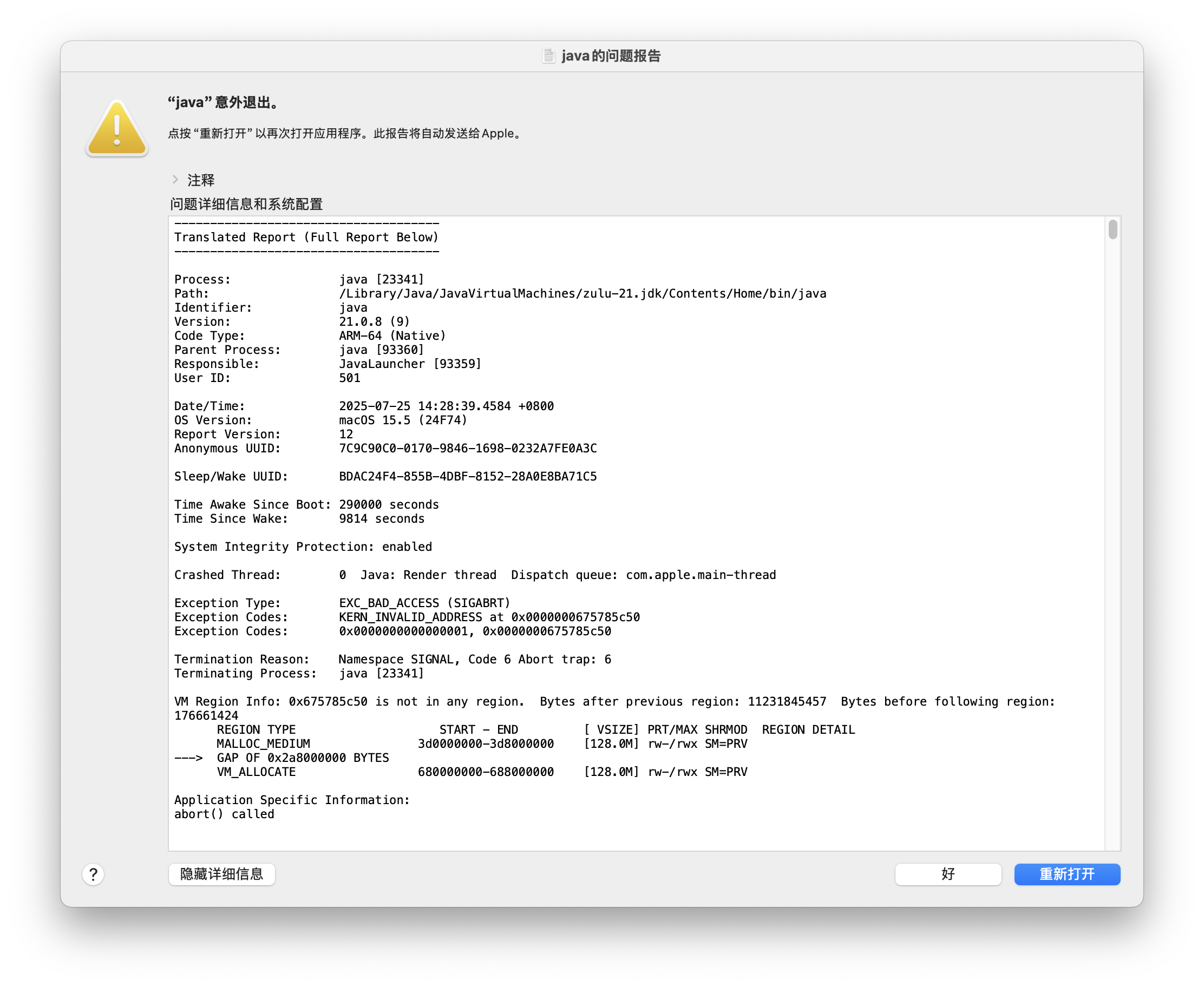Click the 点按“重新打开” instruction text

(345, 134)
